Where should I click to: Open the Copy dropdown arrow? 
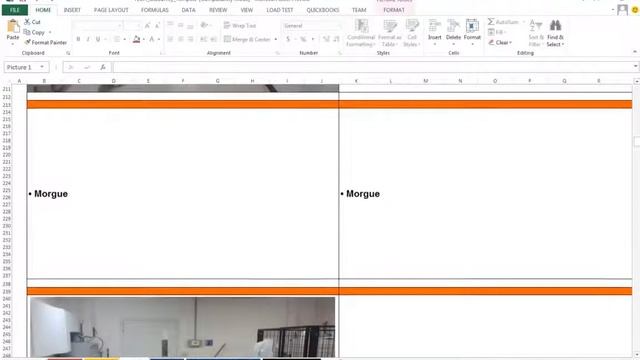[x=50, y=33]
